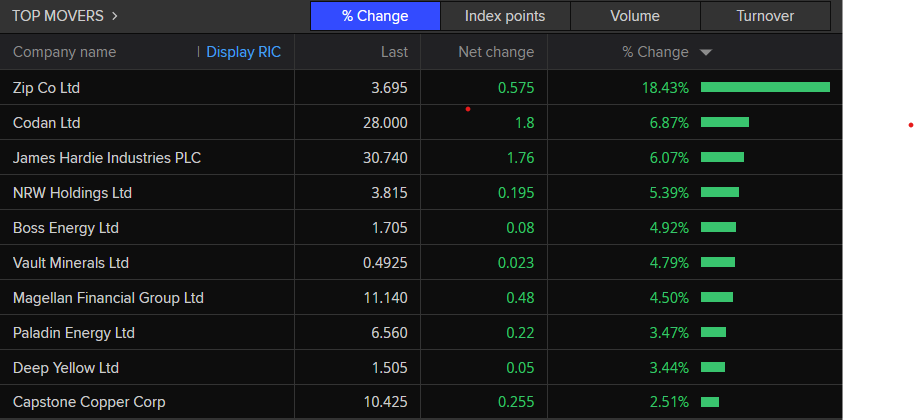Click the sort arrow beside % Change
Screen dimensions: 914x420
[x=706, y=52]
